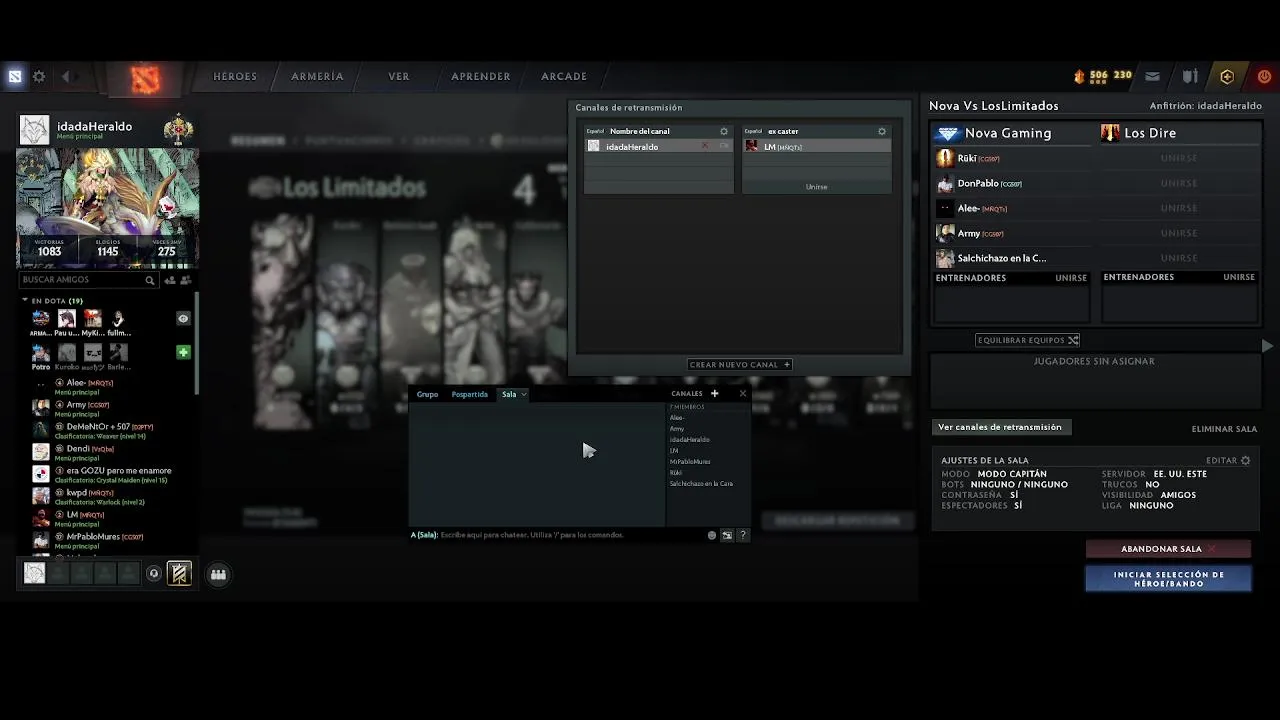Click the party slot wolf avatar
1280x720 pixels.
coord(34,573)
